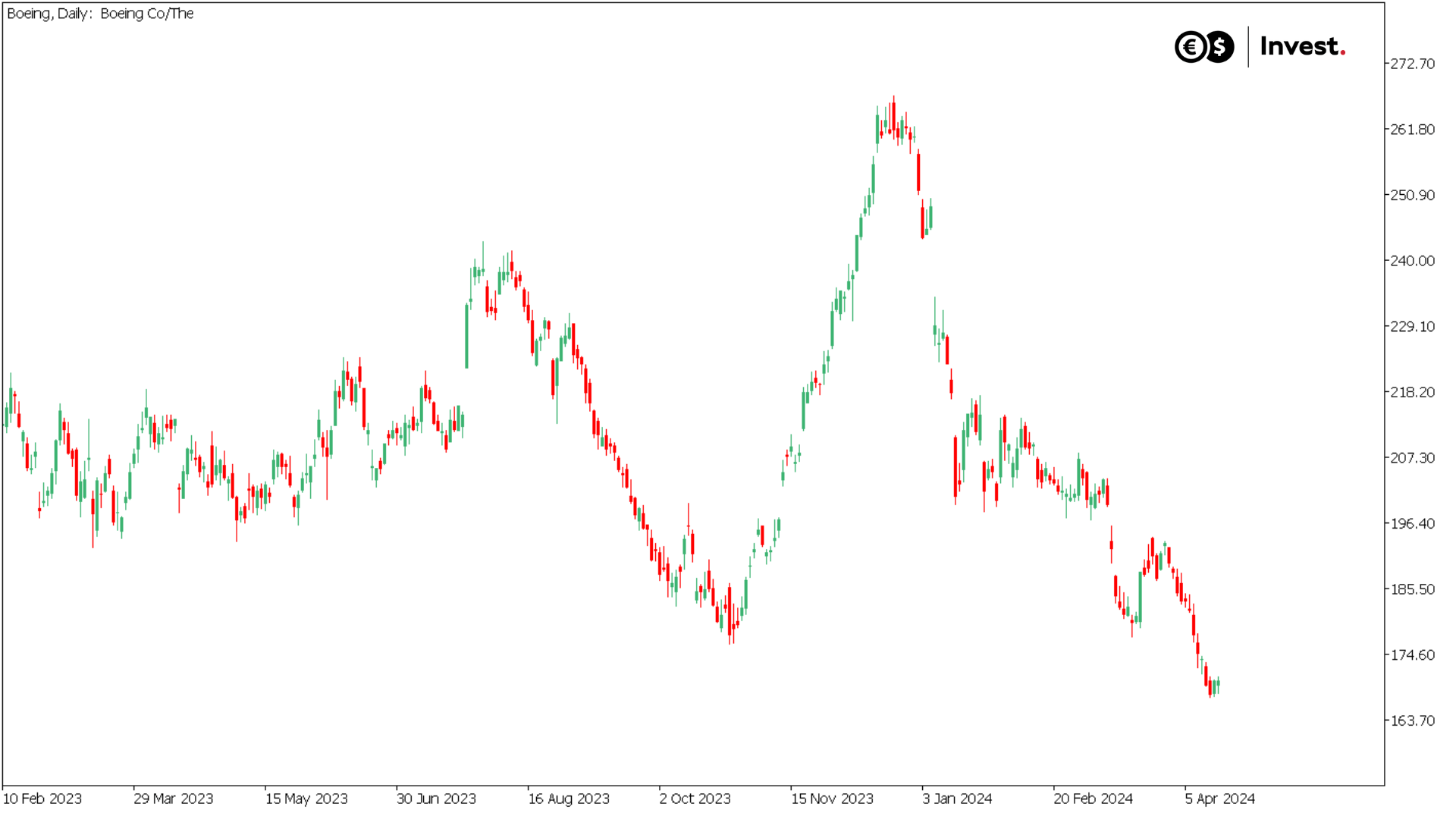Click the 163.70 price axis label
Image resolution: width=1456 pixels, height=819 pixels.
pos(1412,720)
